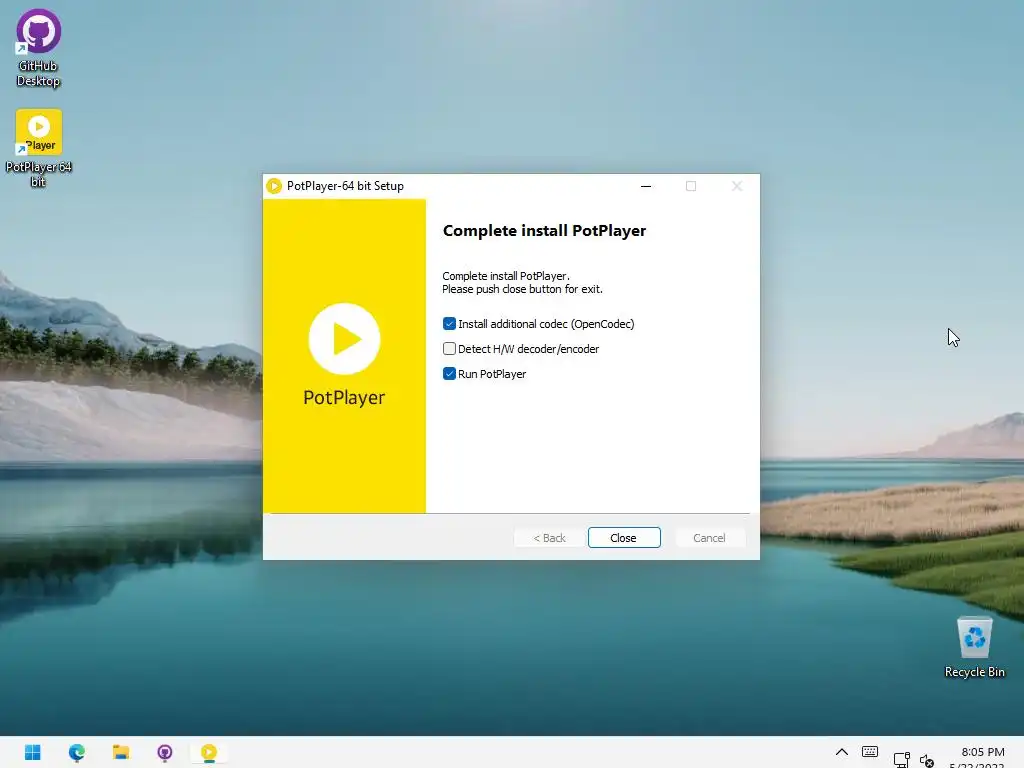Click the PotPlayer-64 bit Setup title text

pyautogui.click(x=345, y=186)
